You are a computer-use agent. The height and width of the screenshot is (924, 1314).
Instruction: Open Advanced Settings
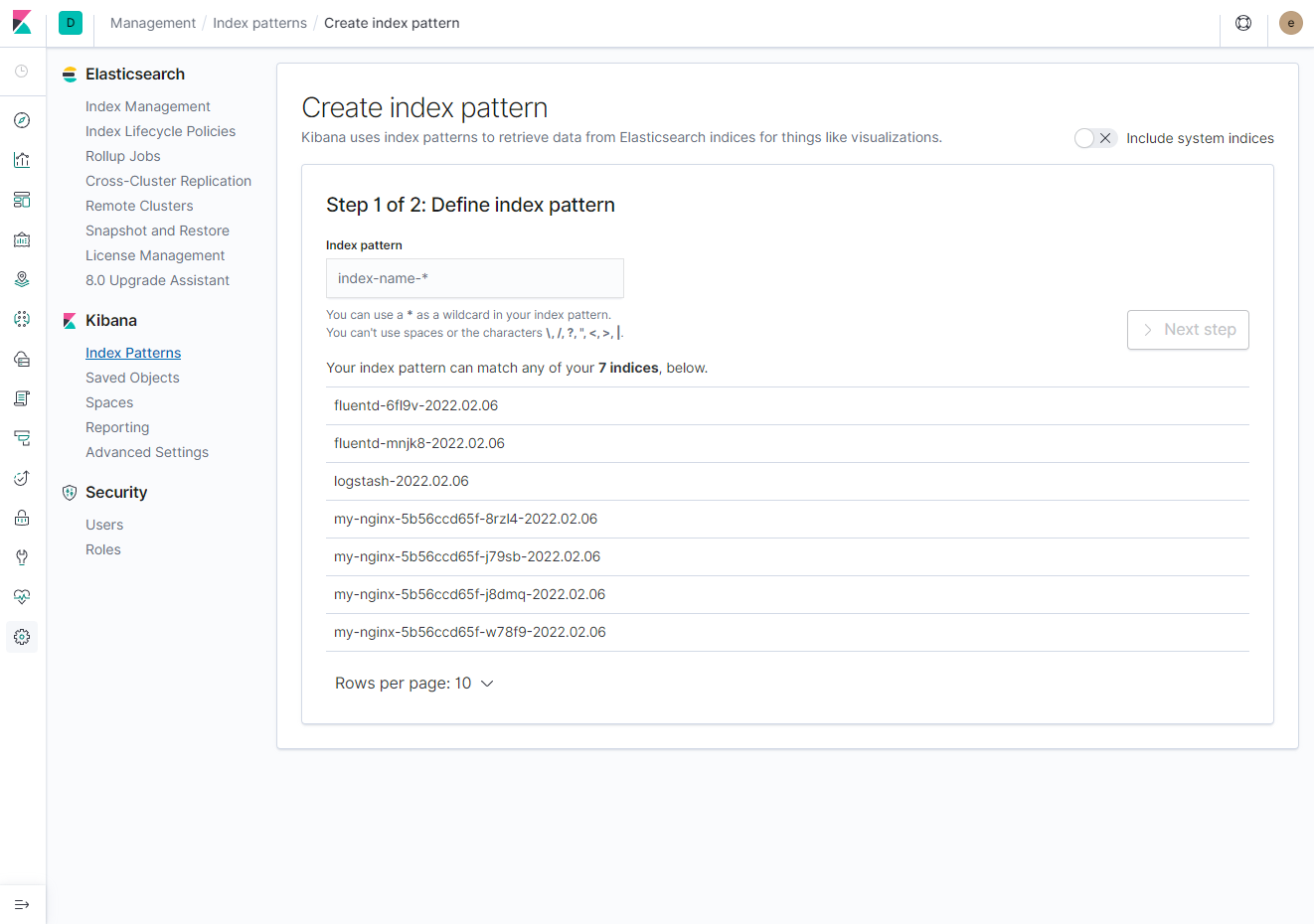147,452
